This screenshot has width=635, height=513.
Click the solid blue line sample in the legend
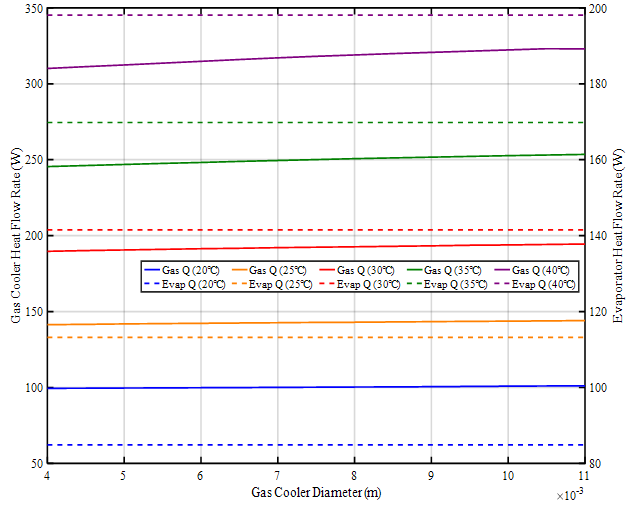tap(153, 270)
